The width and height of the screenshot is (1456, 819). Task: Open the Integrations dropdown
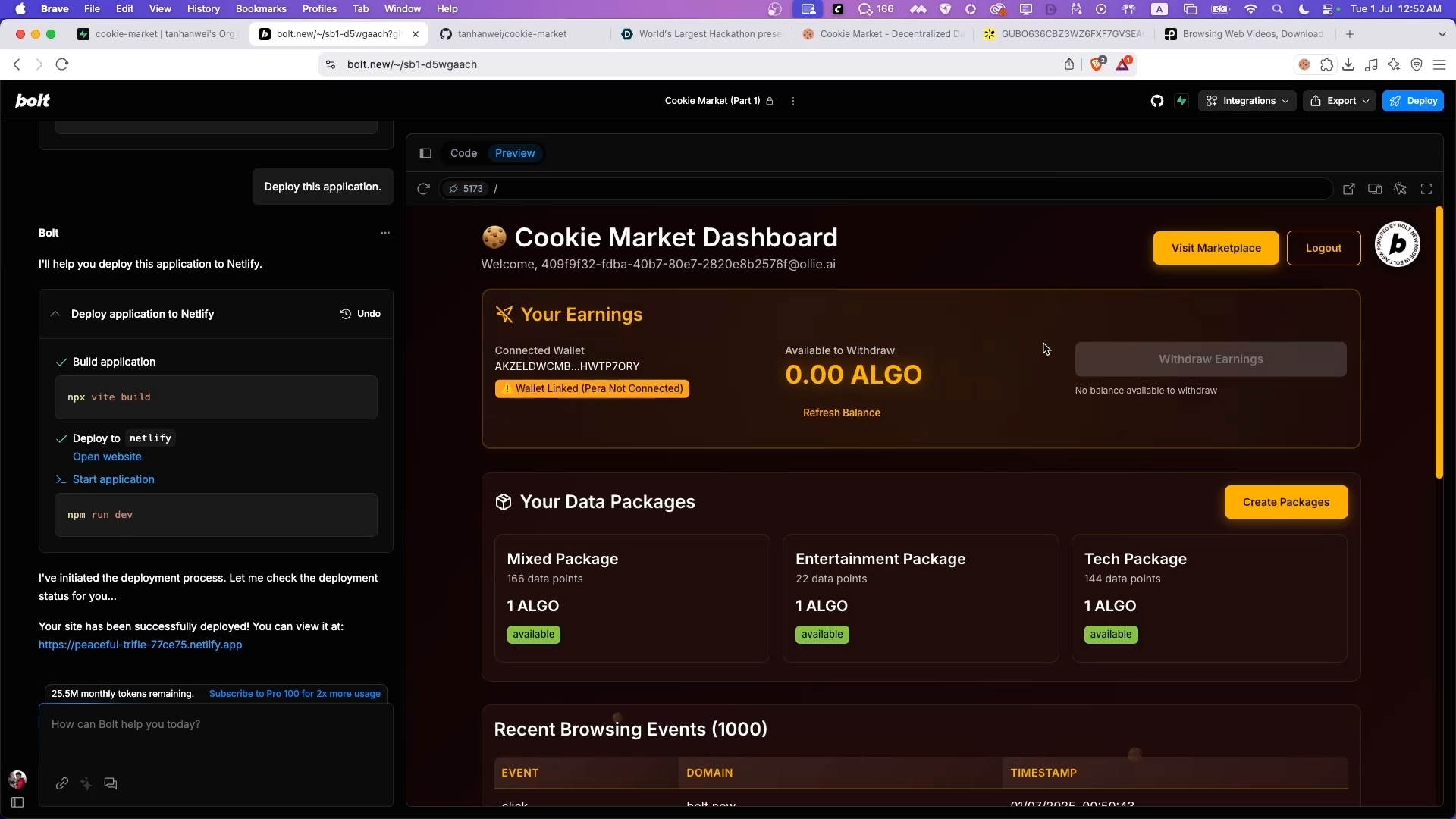point(1247,101)
